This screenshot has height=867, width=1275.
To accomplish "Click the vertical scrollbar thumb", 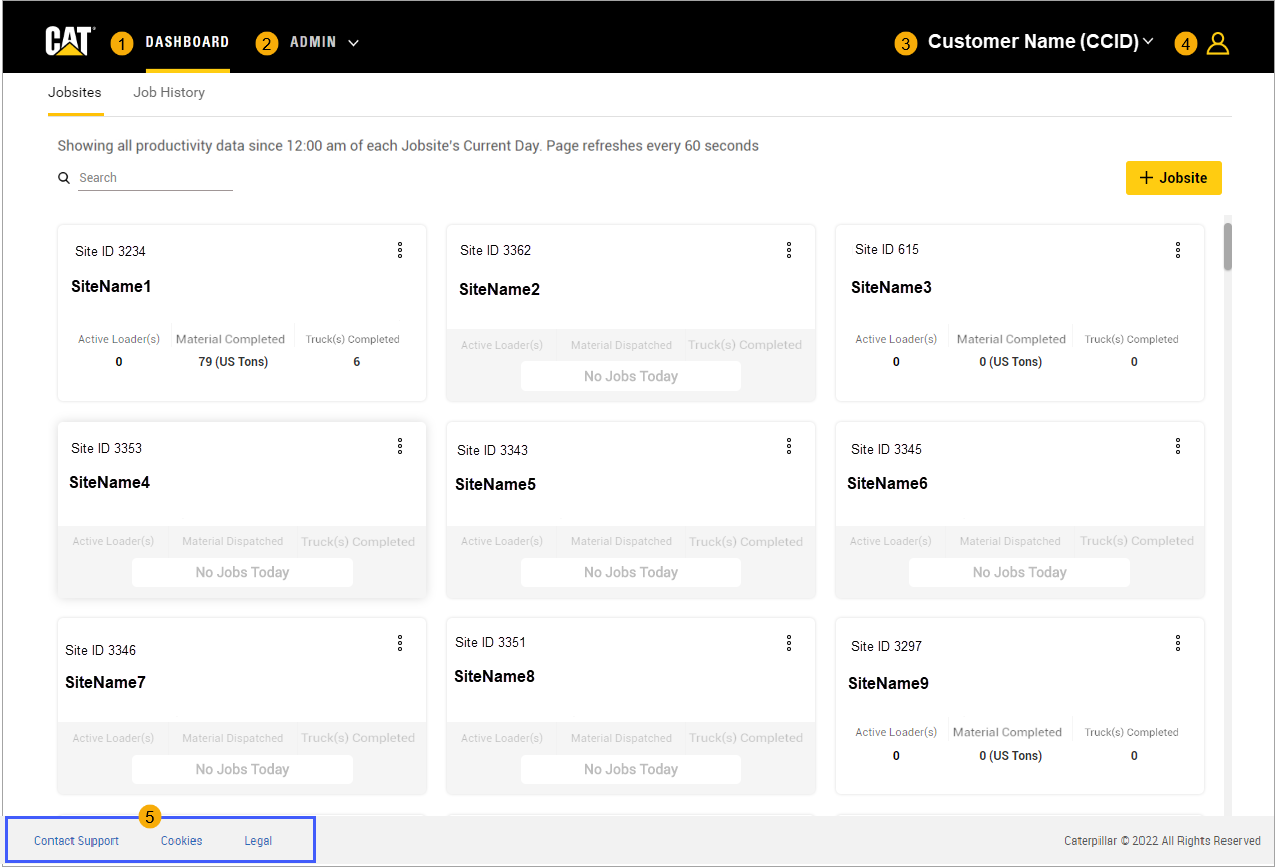I will pos(1227,246).
